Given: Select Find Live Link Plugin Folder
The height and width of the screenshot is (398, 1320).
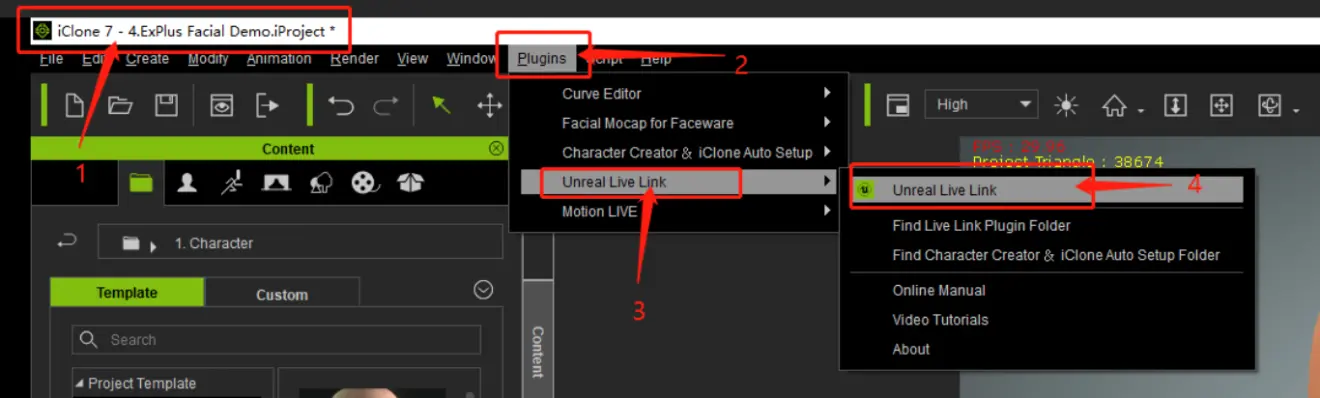Looking at the screenshot, I should pos(981,226).
